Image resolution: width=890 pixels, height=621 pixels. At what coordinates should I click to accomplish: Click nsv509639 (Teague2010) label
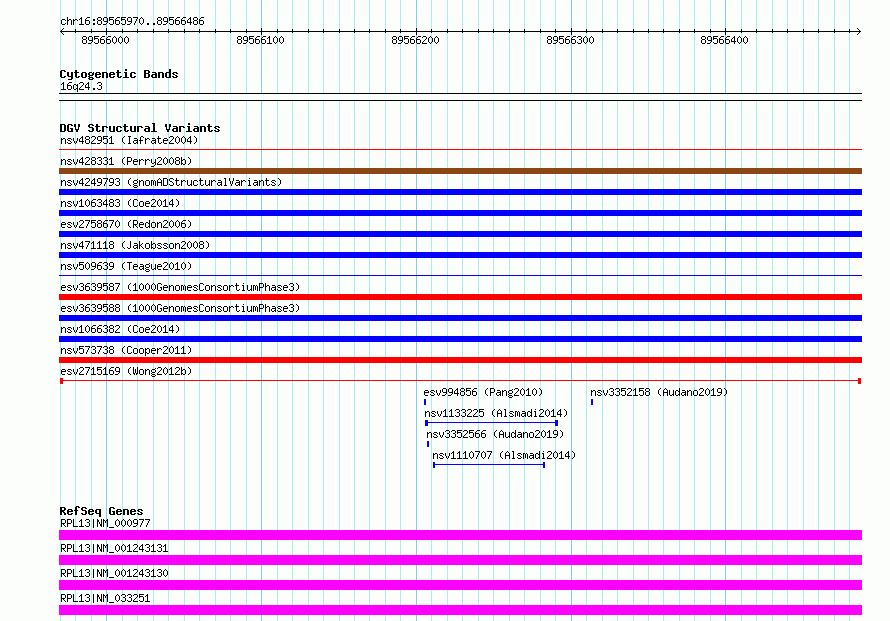coord(126,266)
